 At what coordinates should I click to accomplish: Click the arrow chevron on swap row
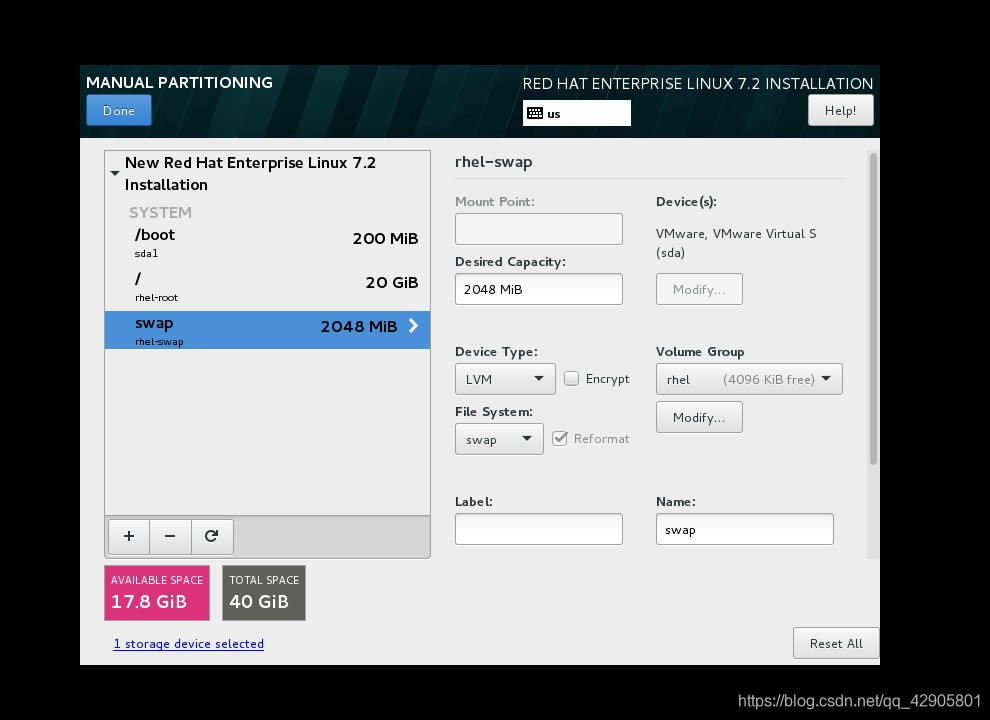tap(414, 325)
